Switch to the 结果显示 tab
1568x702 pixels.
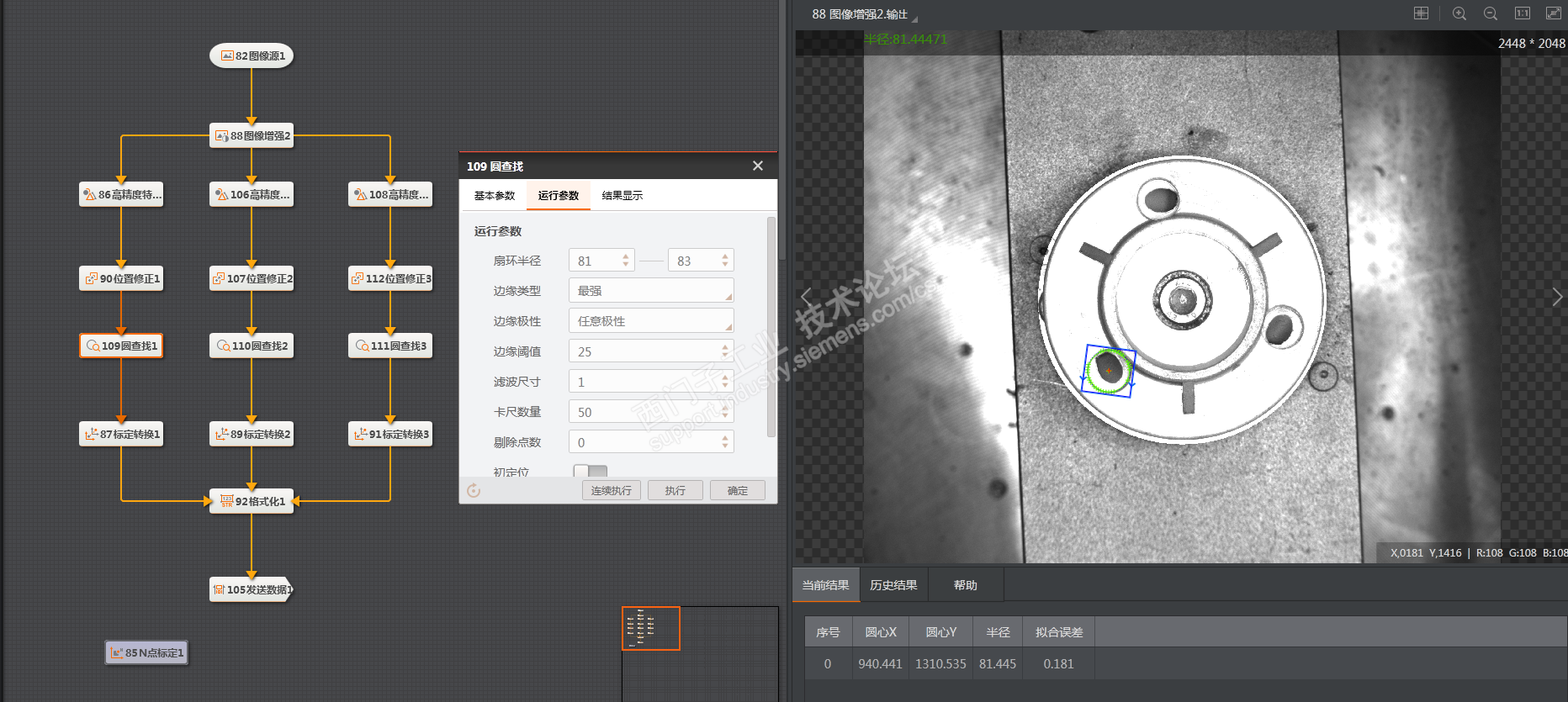(622, 196)
